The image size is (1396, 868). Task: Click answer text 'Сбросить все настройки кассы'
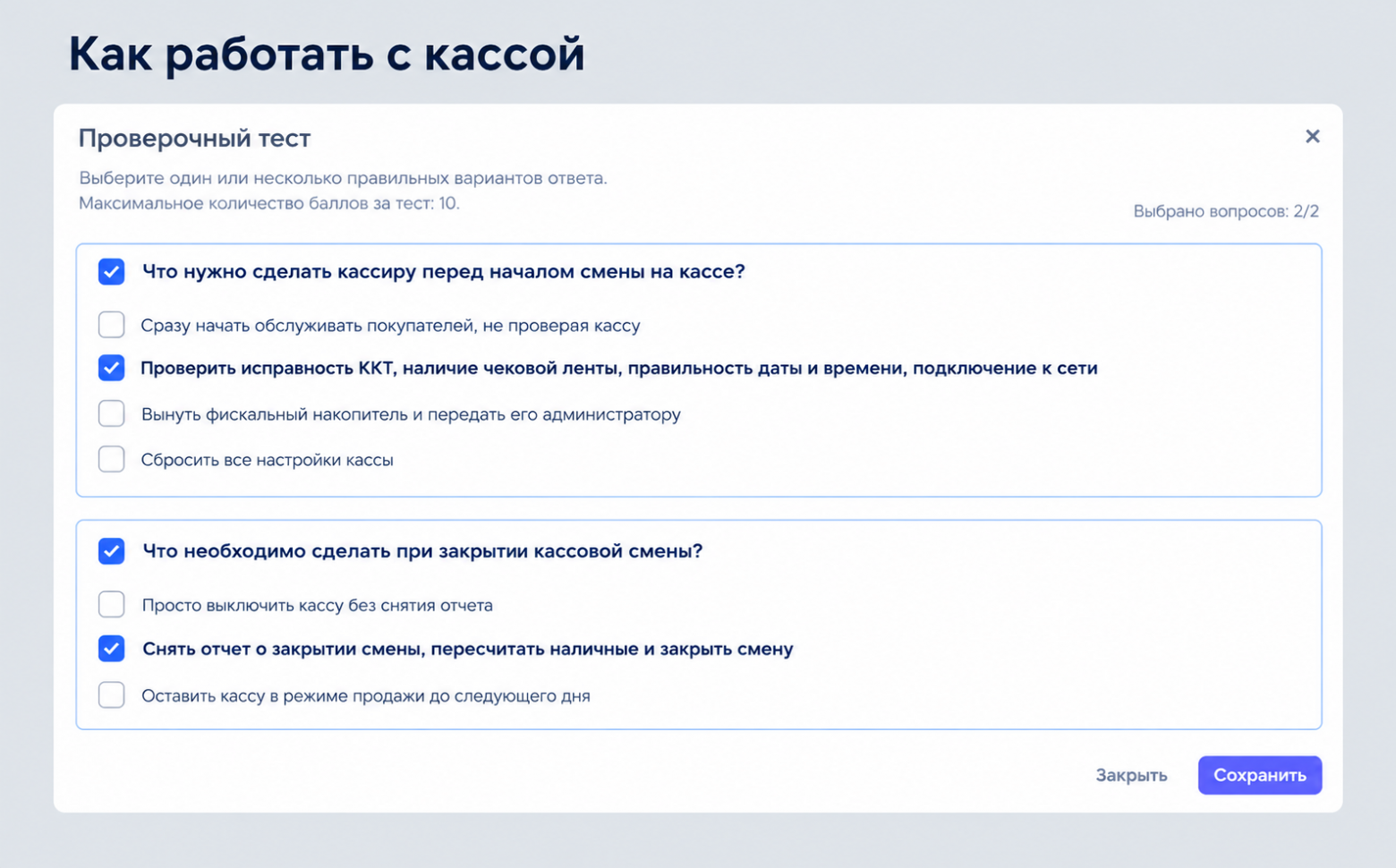[268, 460]
